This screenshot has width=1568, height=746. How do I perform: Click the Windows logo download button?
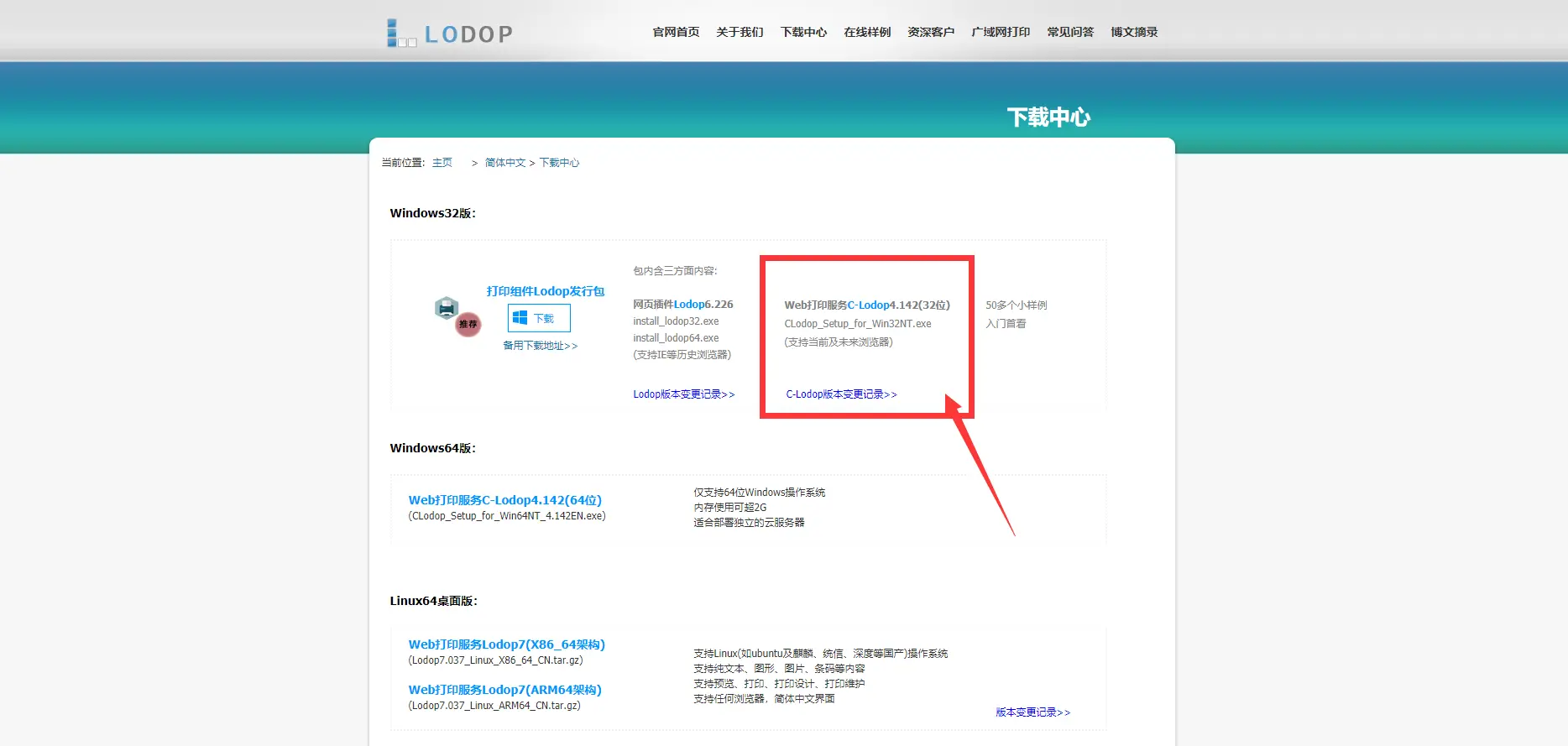(x=539, y=318)
